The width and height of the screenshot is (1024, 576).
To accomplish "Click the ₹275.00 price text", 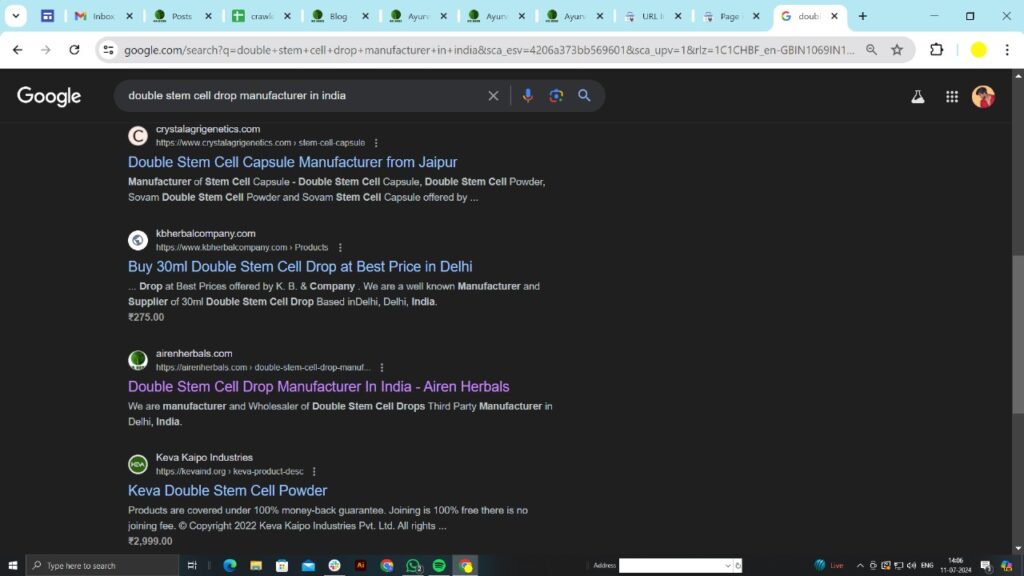I will [146, 317].
